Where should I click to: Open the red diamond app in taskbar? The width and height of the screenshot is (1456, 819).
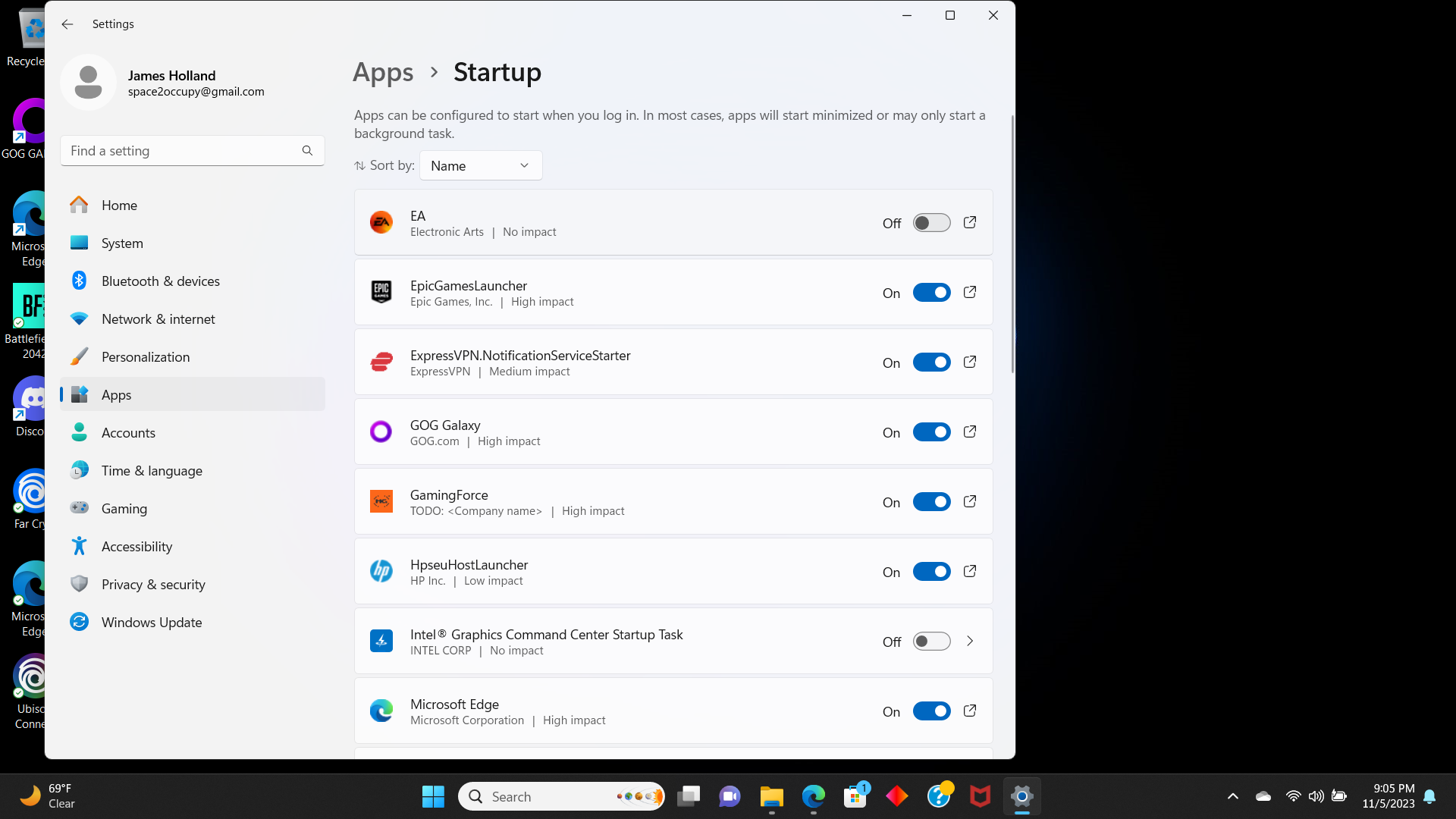pyautogui.click(x=897, y=796)
